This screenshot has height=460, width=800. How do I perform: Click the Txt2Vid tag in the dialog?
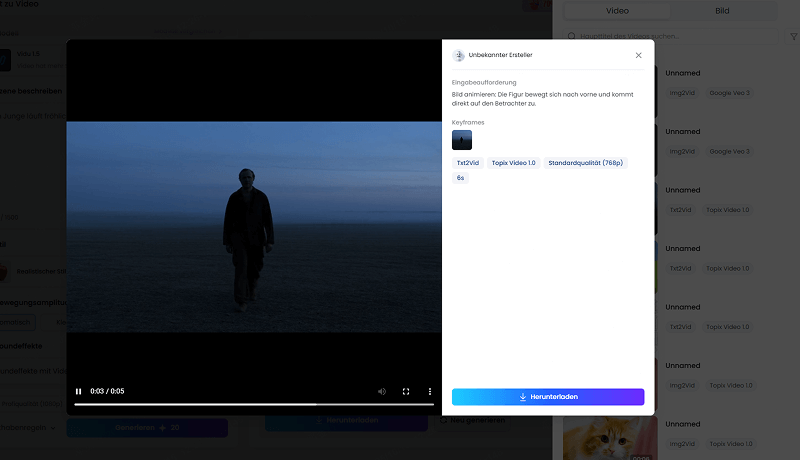pyautogui.click(x=468, y=162)
